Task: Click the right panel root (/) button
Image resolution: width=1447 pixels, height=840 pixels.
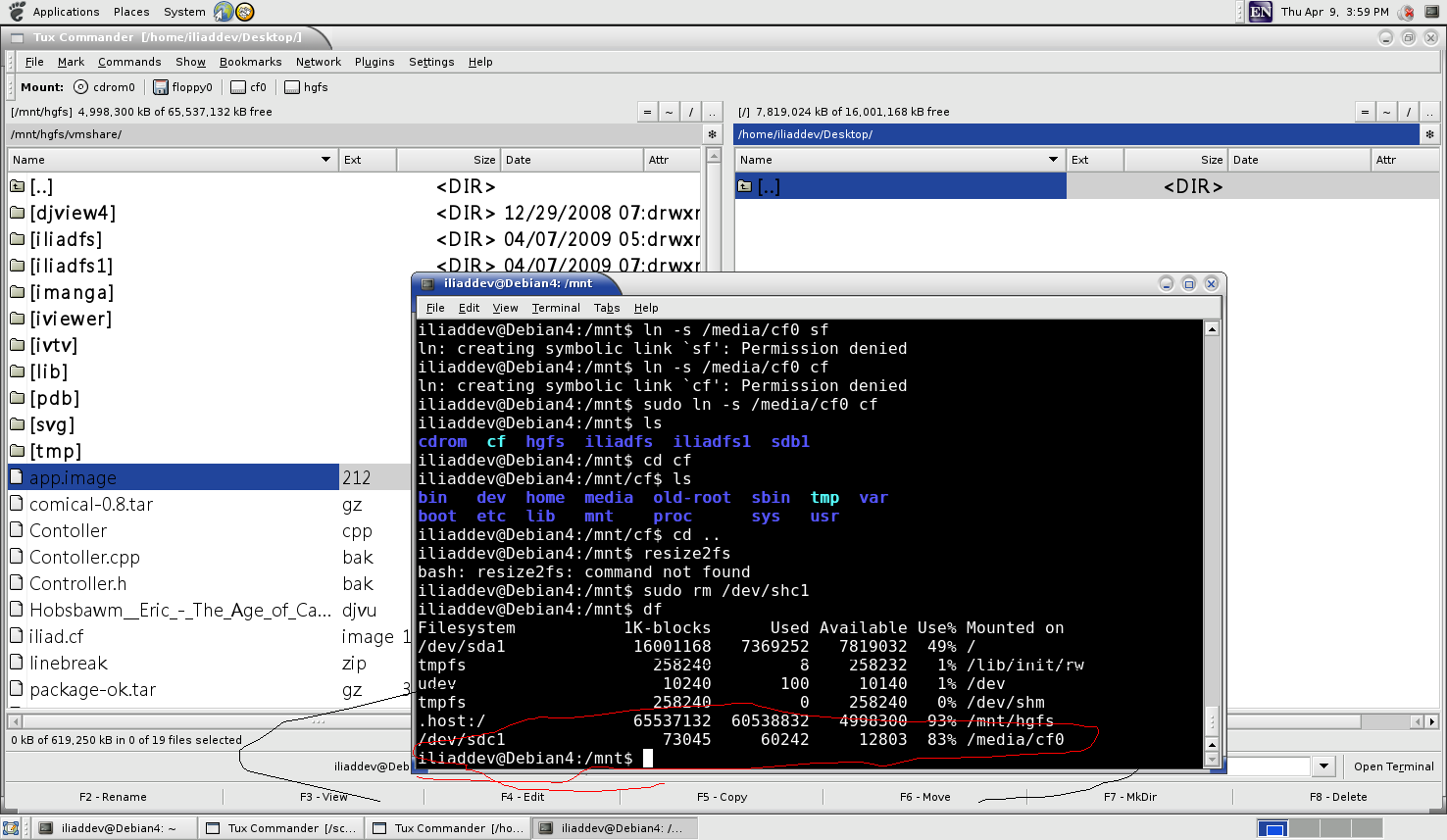Action: point(1408,112)
